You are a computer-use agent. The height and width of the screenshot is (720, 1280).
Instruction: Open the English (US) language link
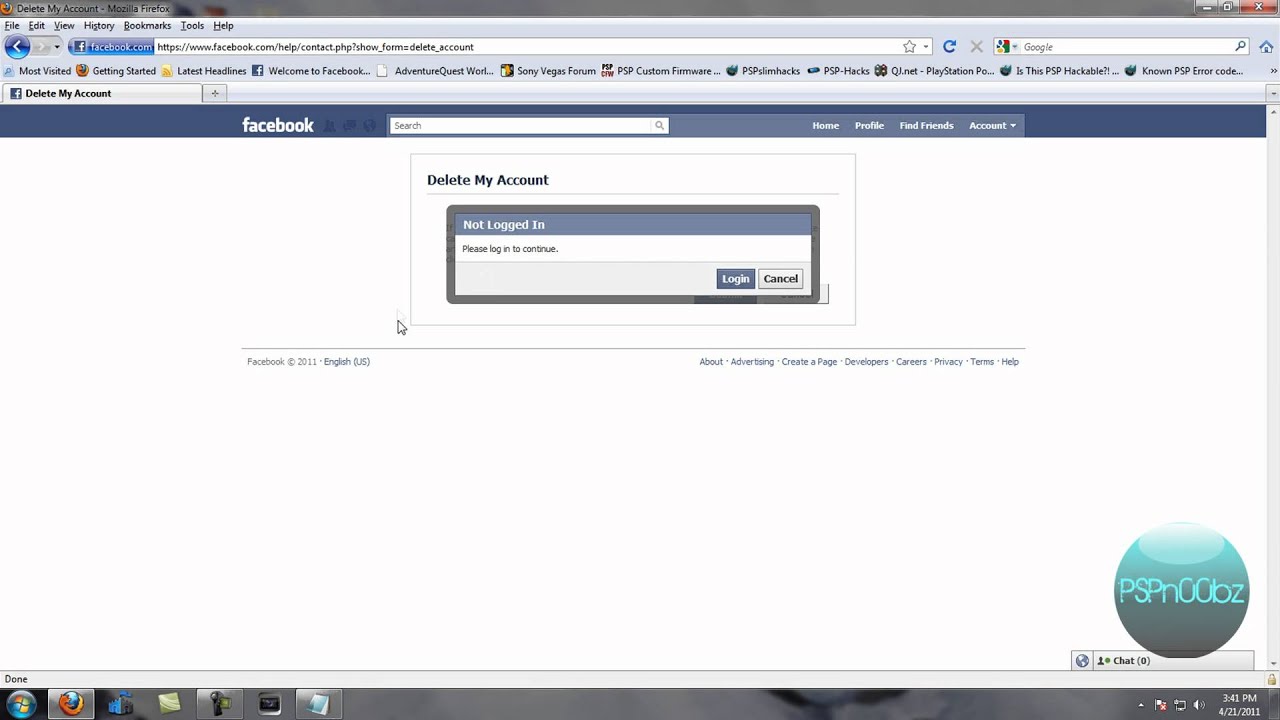[x=346, y=362]
